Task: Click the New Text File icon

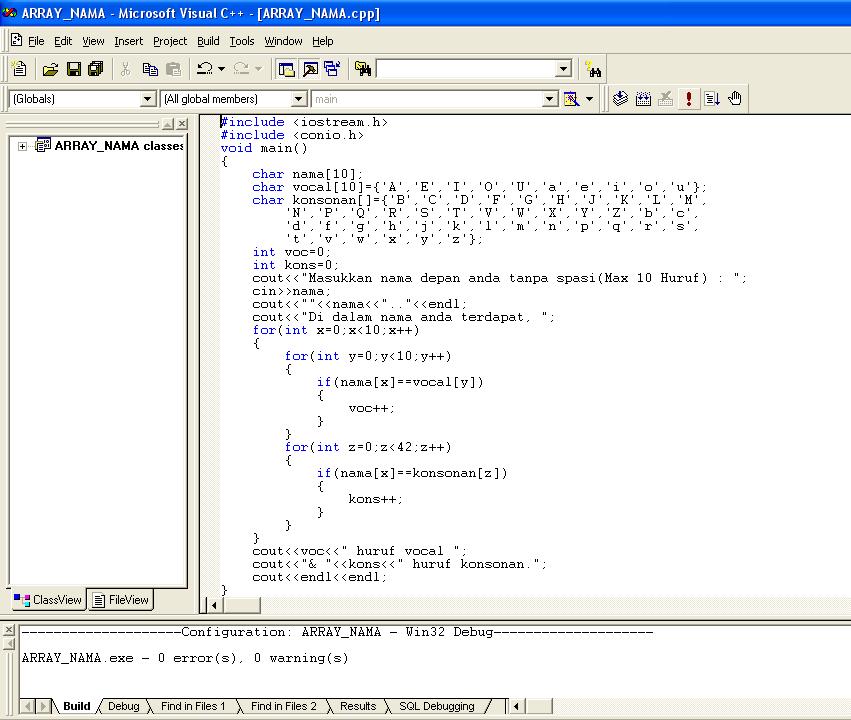Action: coord(19,69)
